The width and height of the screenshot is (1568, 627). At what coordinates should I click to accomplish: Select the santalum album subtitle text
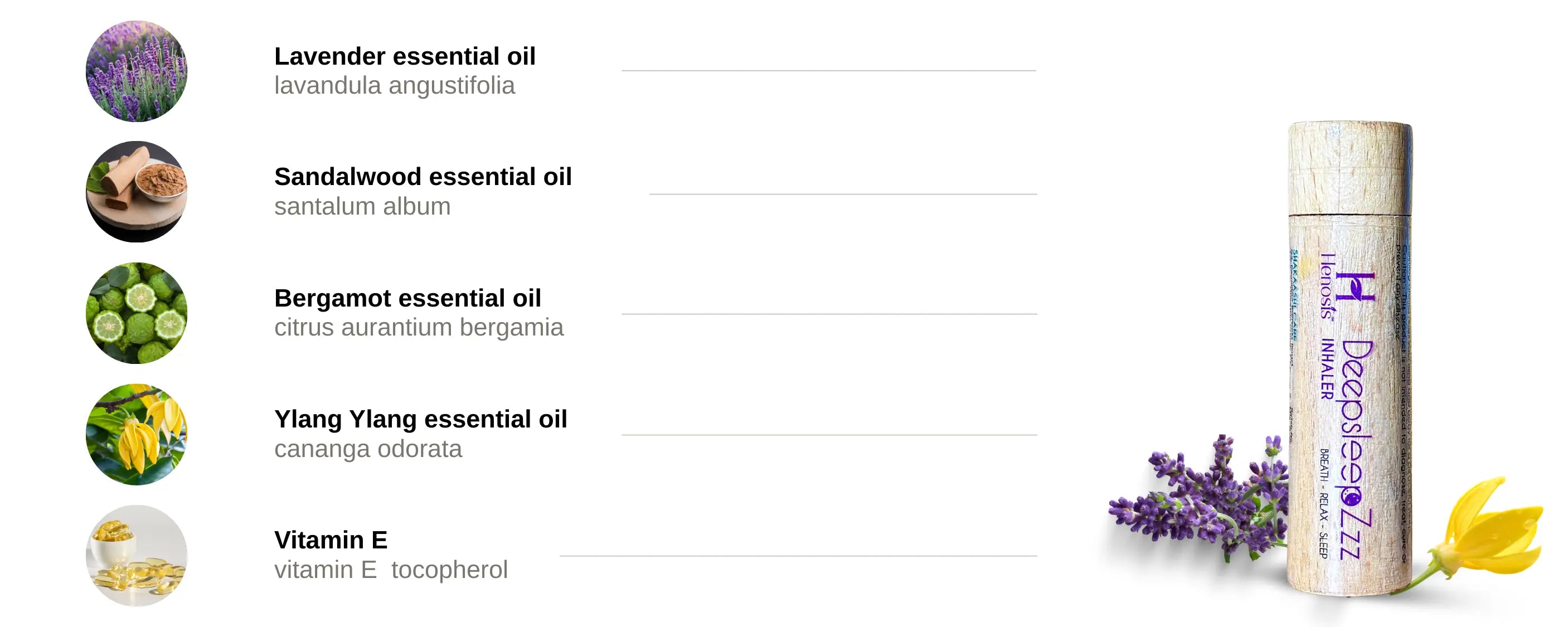coord(362,206)
